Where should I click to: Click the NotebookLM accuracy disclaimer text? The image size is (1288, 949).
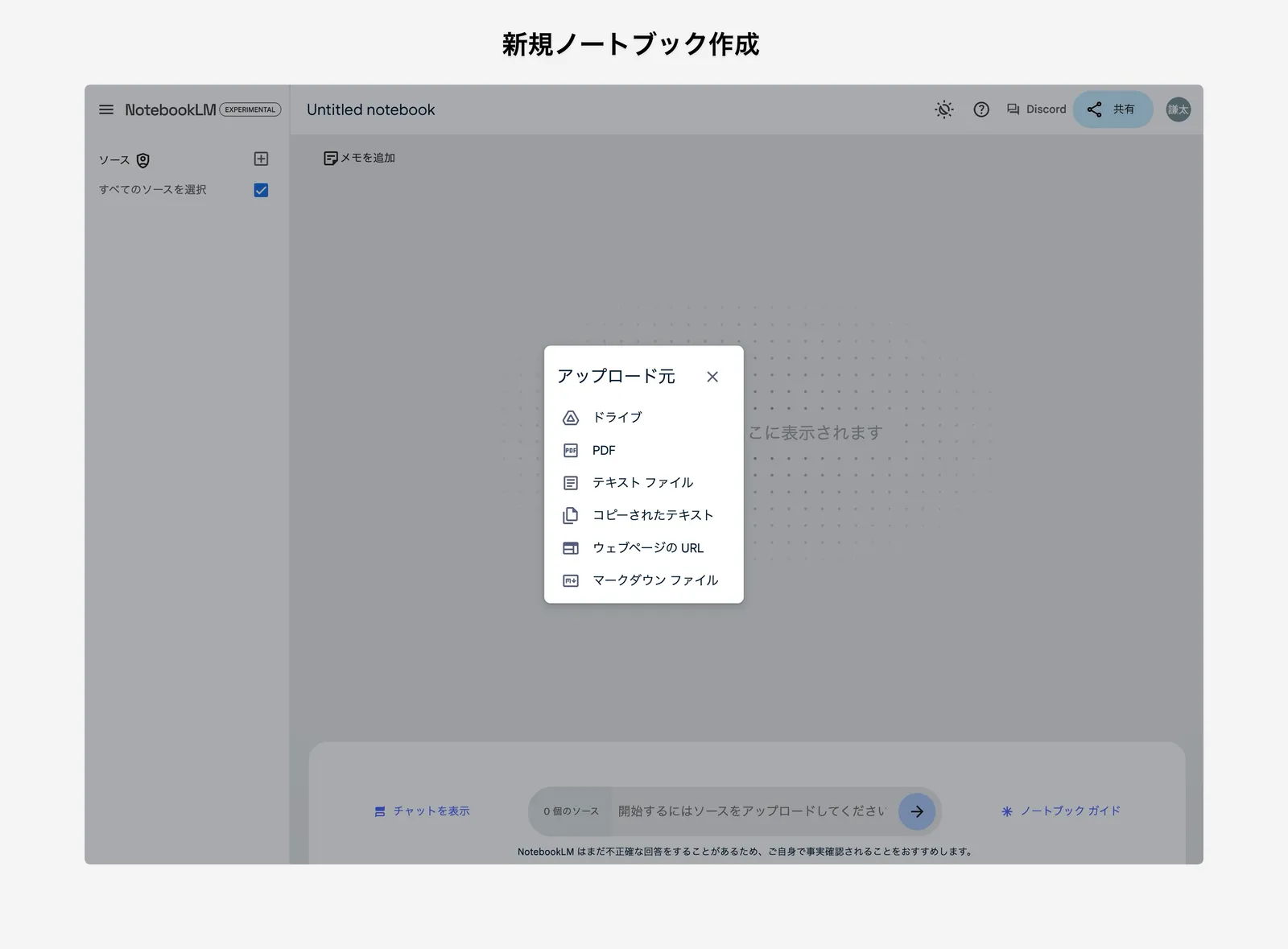[745, 852]
